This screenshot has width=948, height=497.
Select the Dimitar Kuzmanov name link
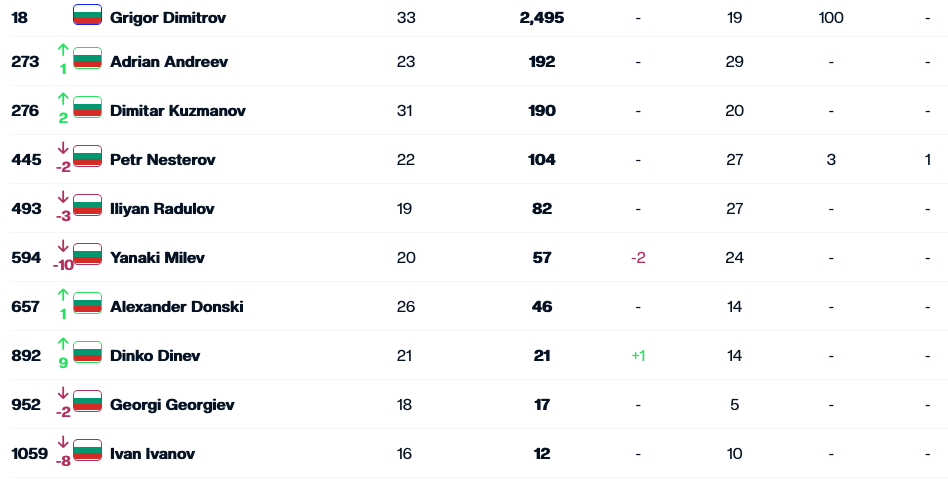(178, 111)
